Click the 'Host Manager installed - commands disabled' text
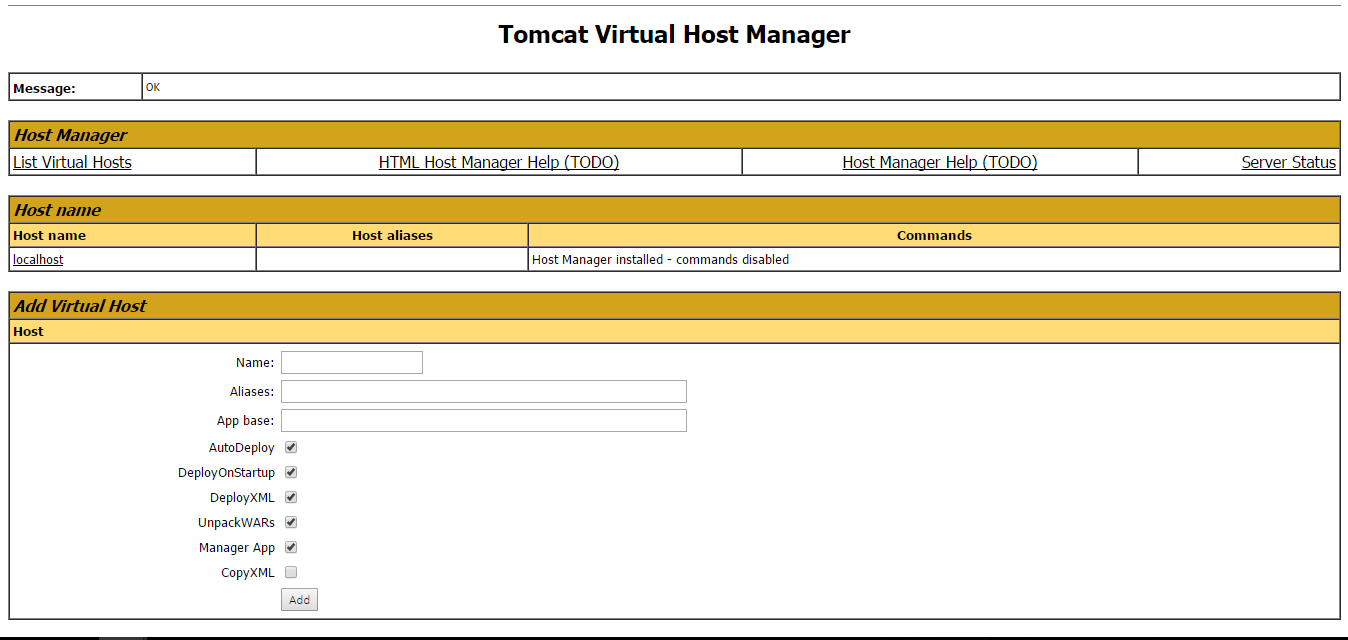 click(x=660, y=259)
